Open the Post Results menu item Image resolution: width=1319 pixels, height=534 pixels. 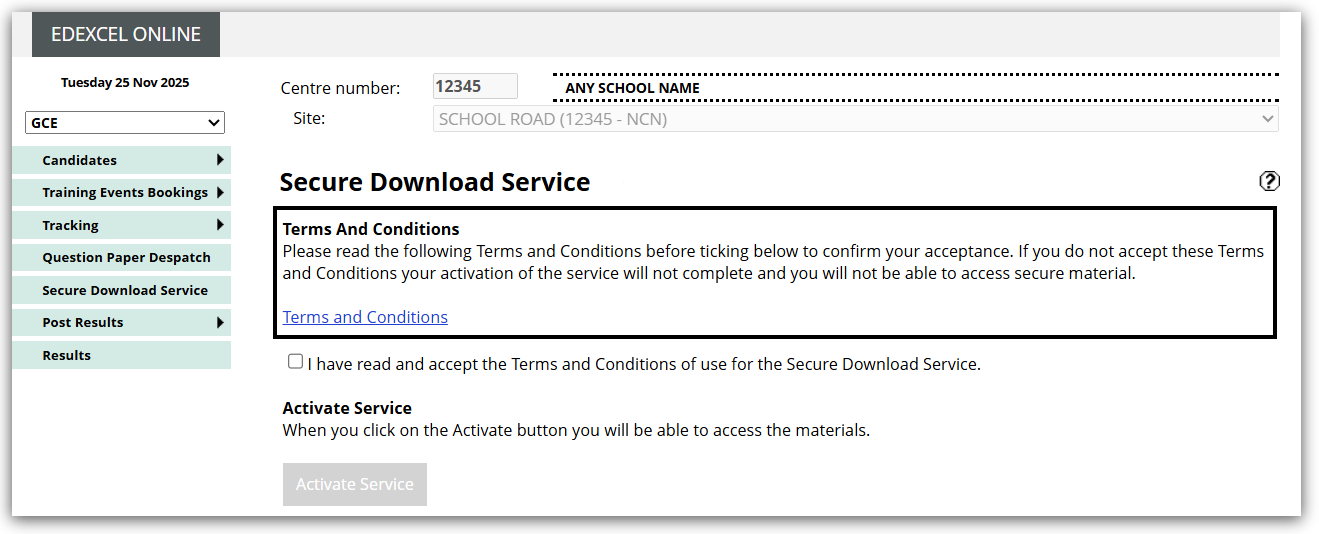point(83,322)
